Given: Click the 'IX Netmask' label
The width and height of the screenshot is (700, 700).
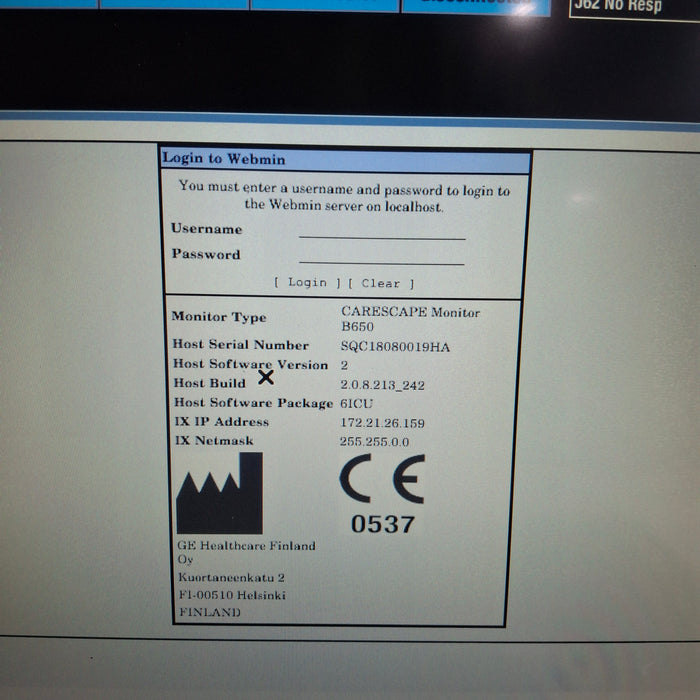Looking at the screenshot, I should 214,441.
